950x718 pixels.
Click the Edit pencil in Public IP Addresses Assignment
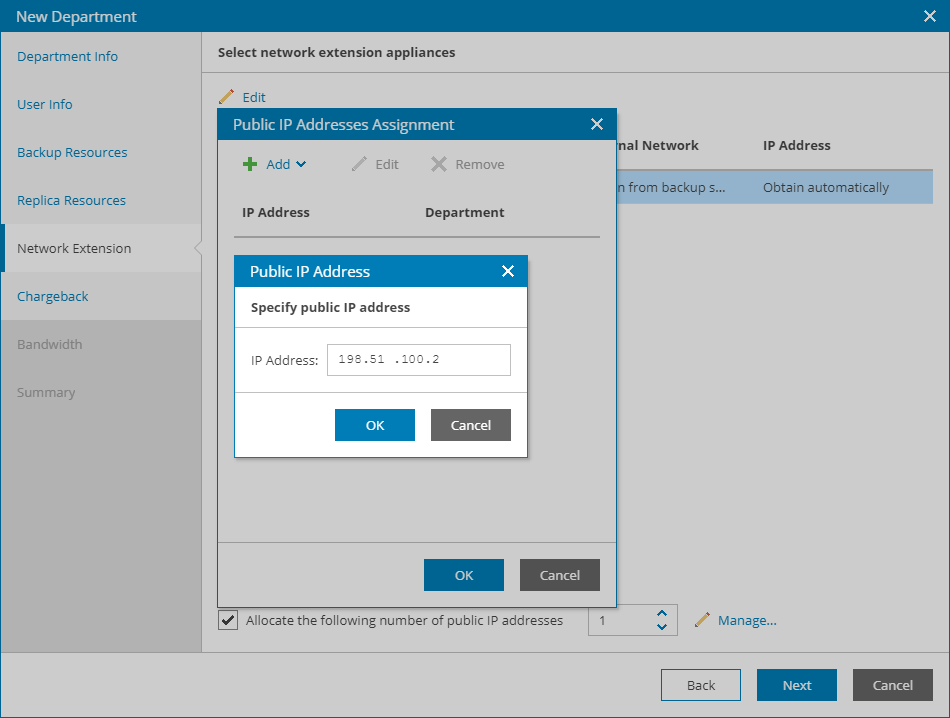(359, 164)
